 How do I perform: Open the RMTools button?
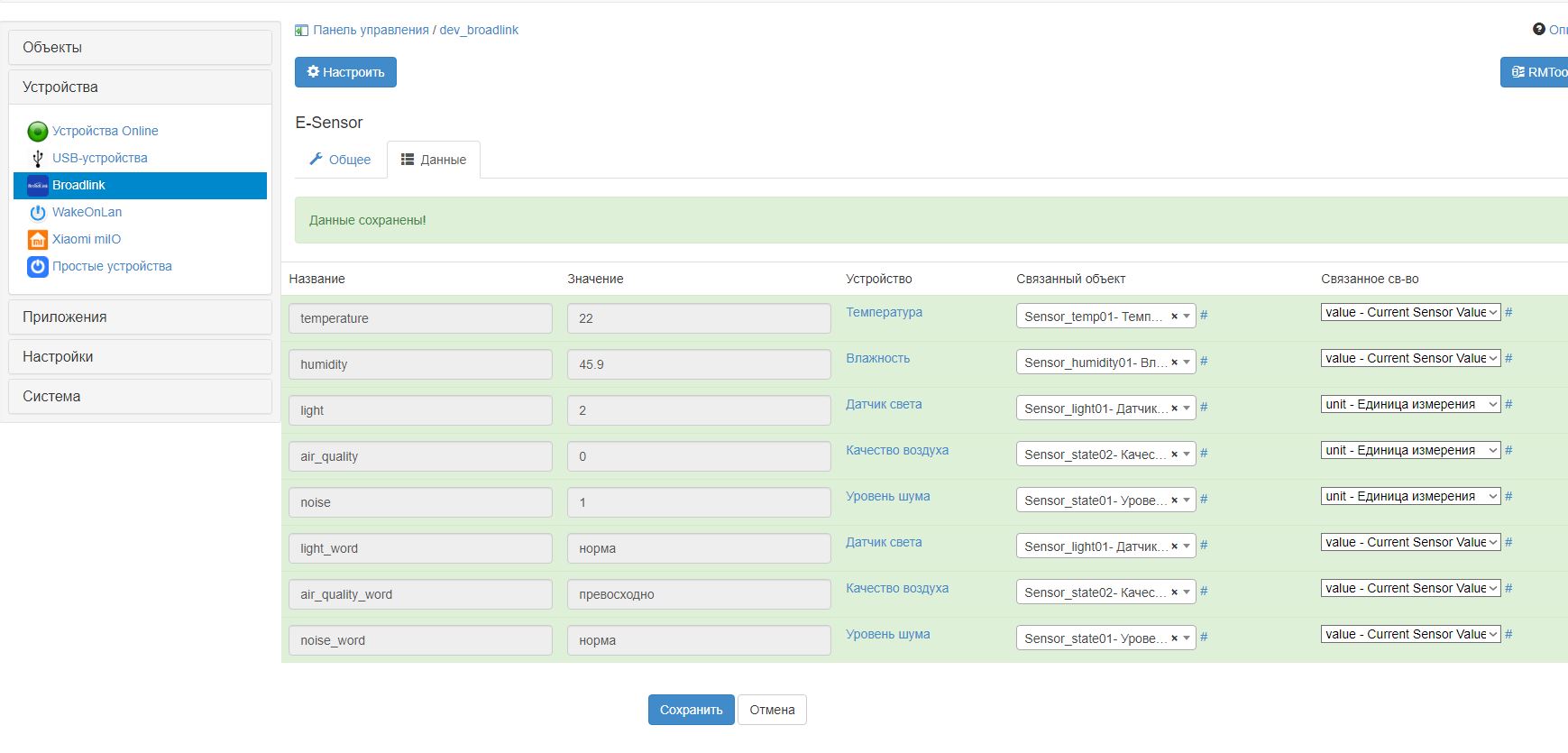pyautogui.click(x=1535, y=72)
